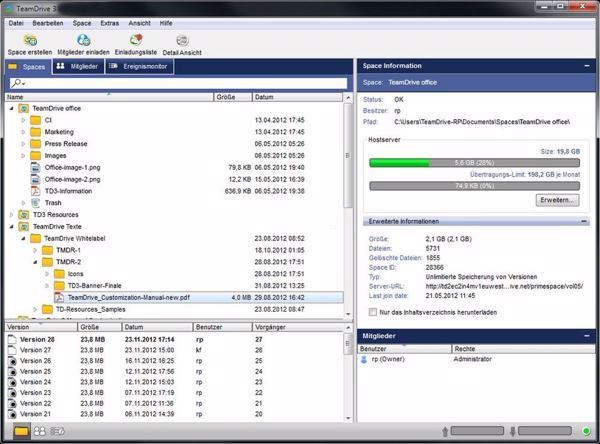Sort file list by Datum column
The width and height of the screenshot is (600, 444).
click(x=297, y=97)
